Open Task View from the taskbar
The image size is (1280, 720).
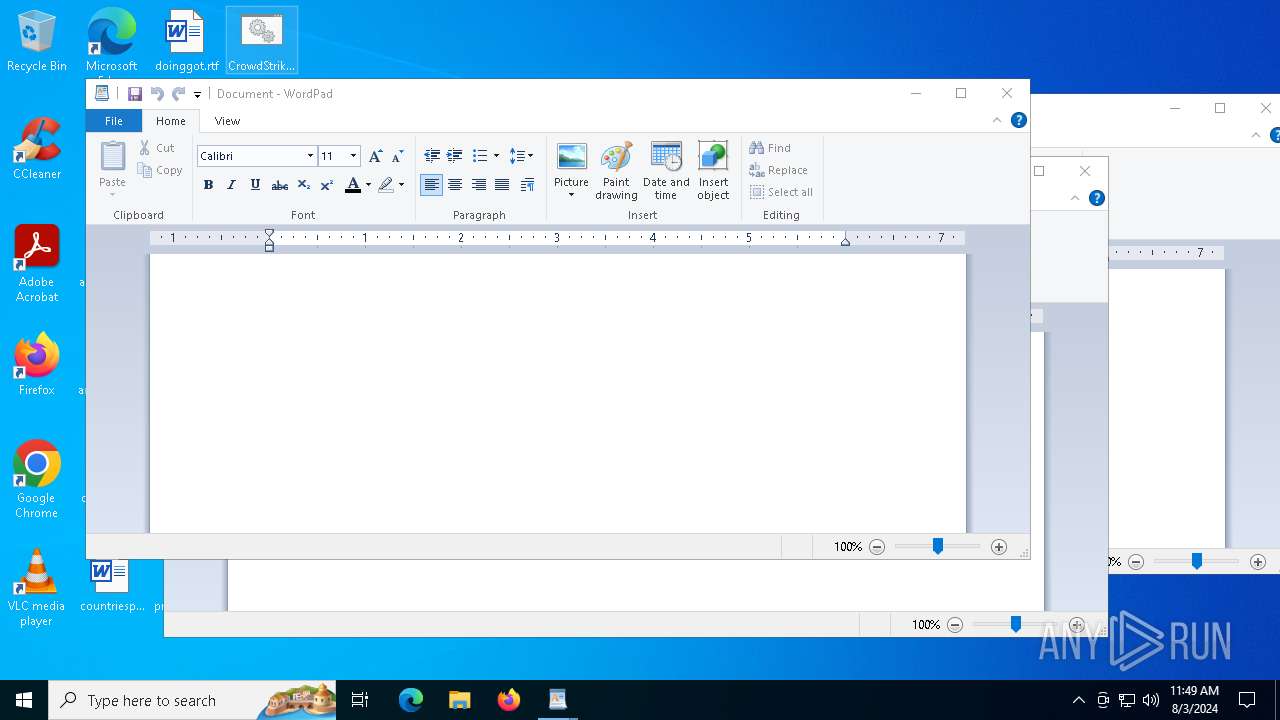point(361,700)
